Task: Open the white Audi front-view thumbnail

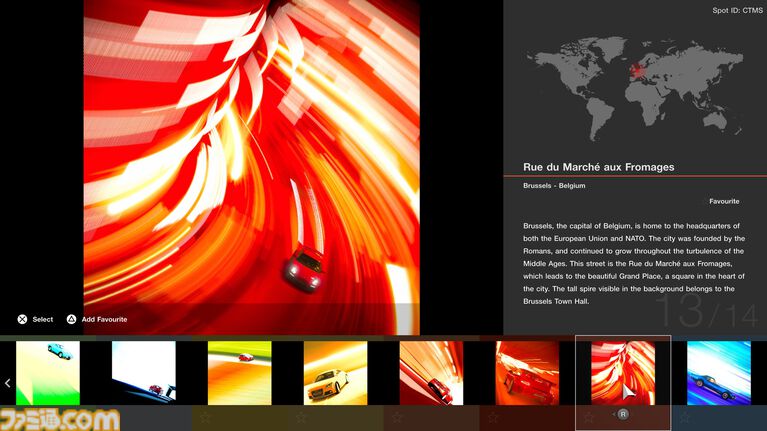Action: (336, 373)
